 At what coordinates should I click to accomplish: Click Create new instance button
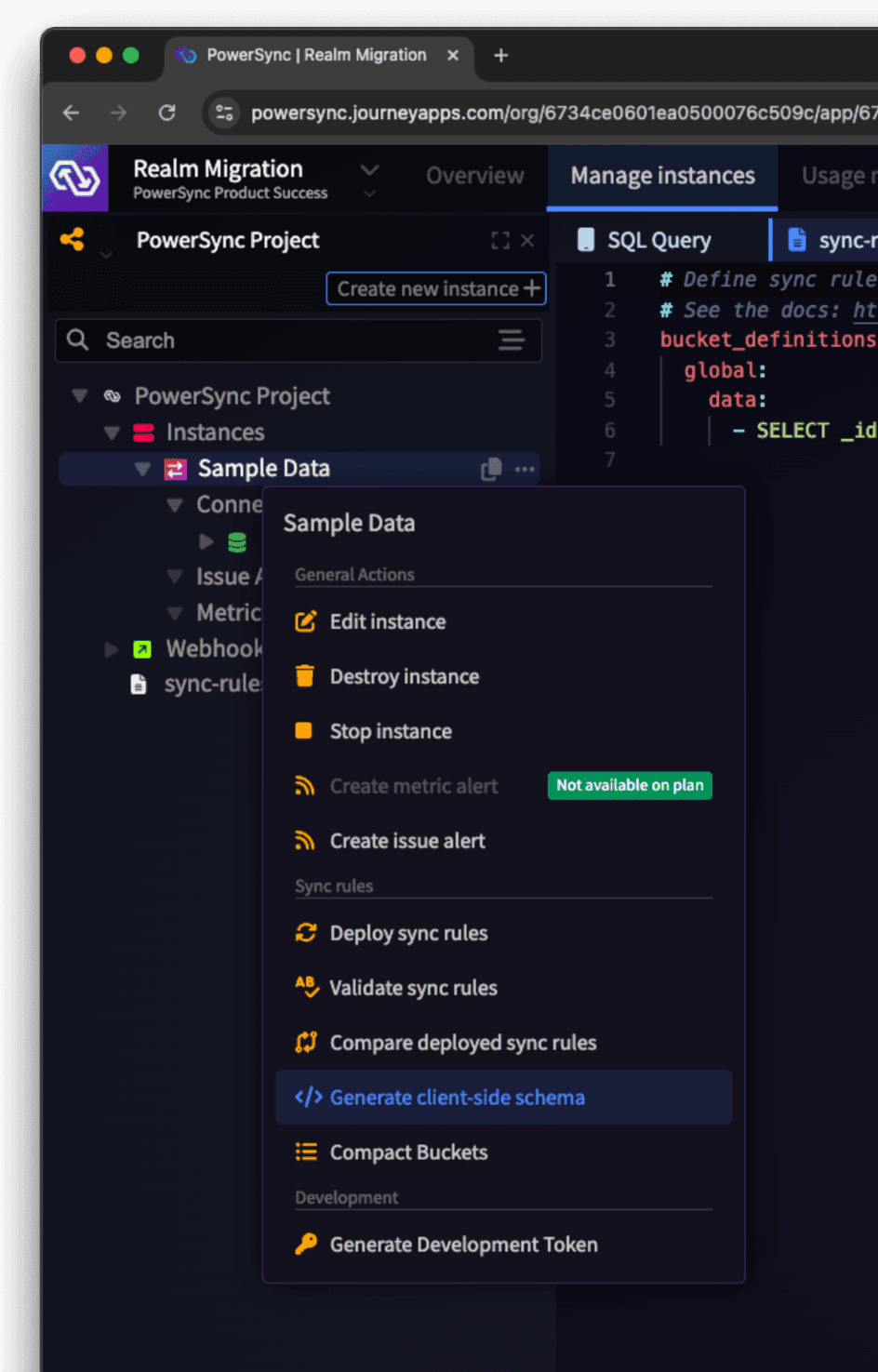pos(436,288)
